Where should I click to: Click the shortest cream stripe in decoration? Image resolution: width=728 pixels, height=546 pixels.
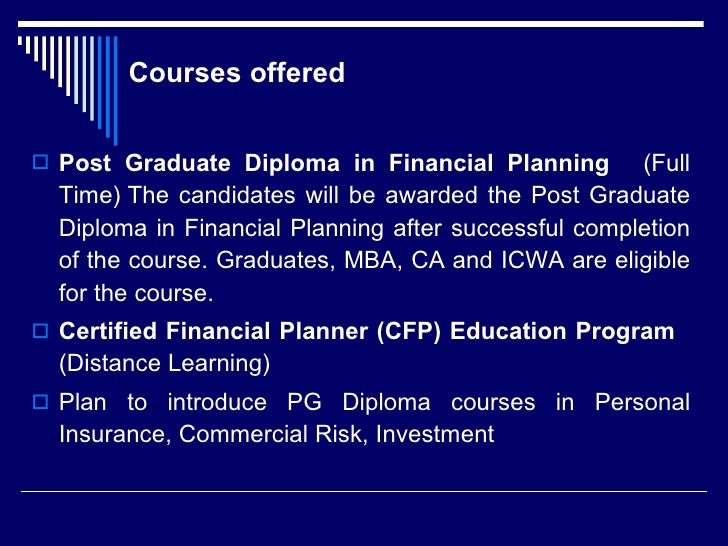pyautogui.click(x=20, y=40)
